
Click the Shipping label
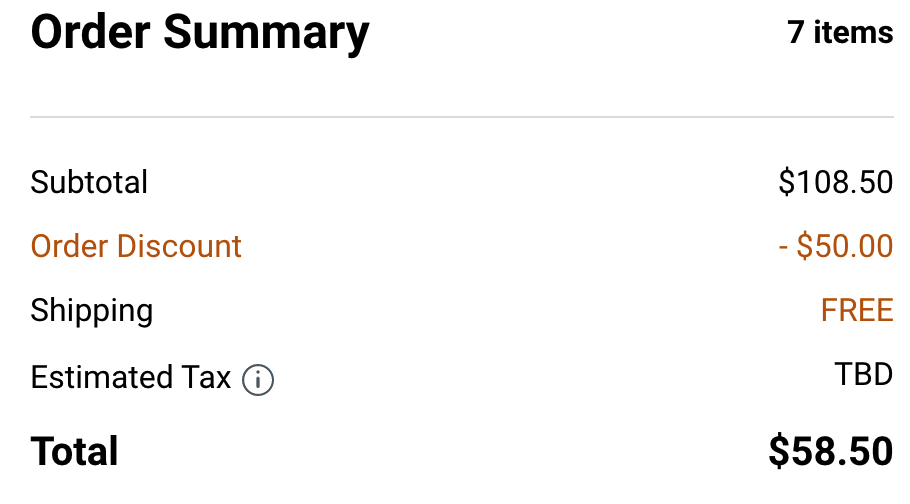92,311
